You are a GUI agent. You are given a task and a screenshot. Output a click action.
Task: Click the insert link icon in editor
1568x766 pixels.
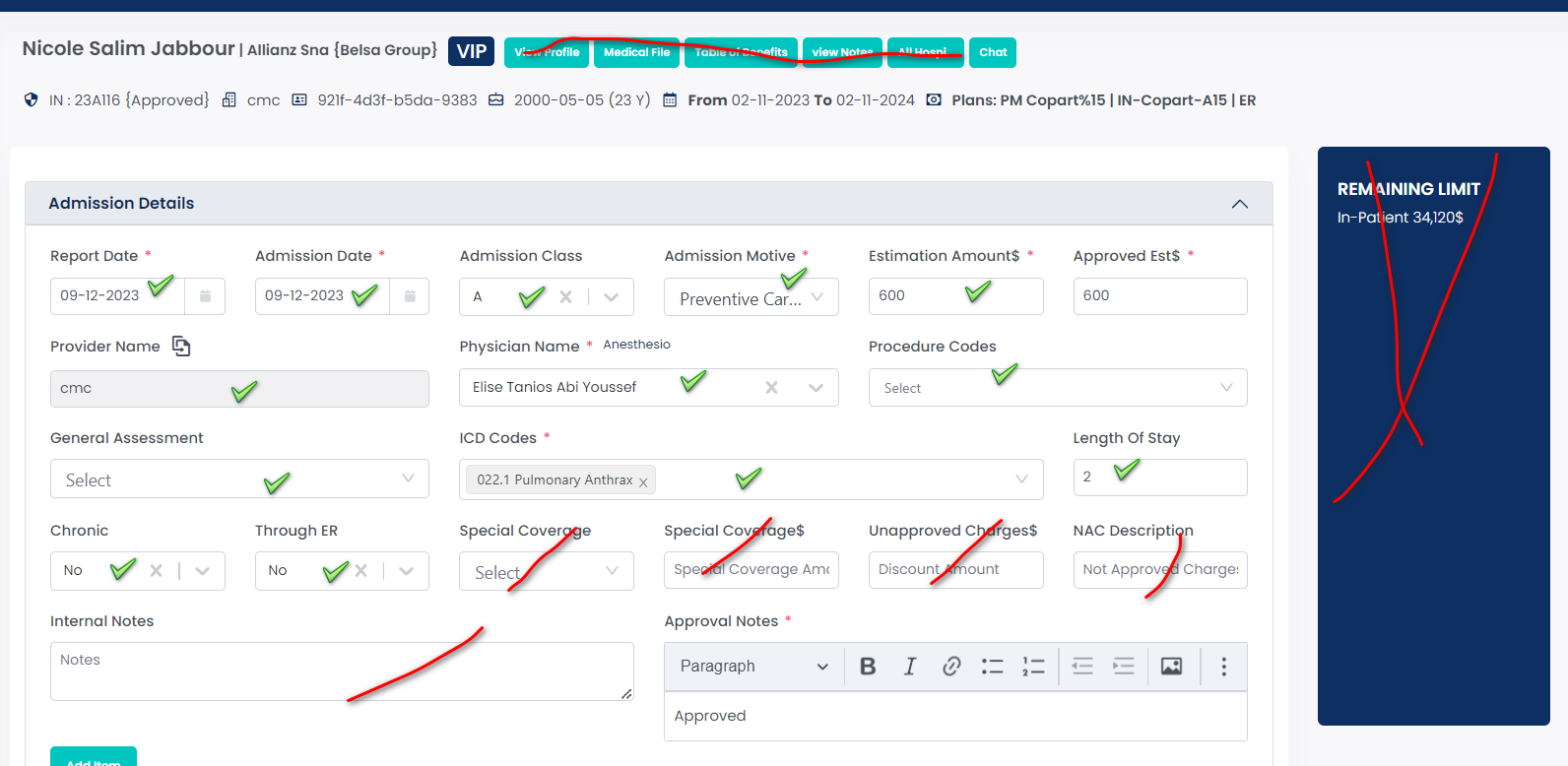click(951, 667)
